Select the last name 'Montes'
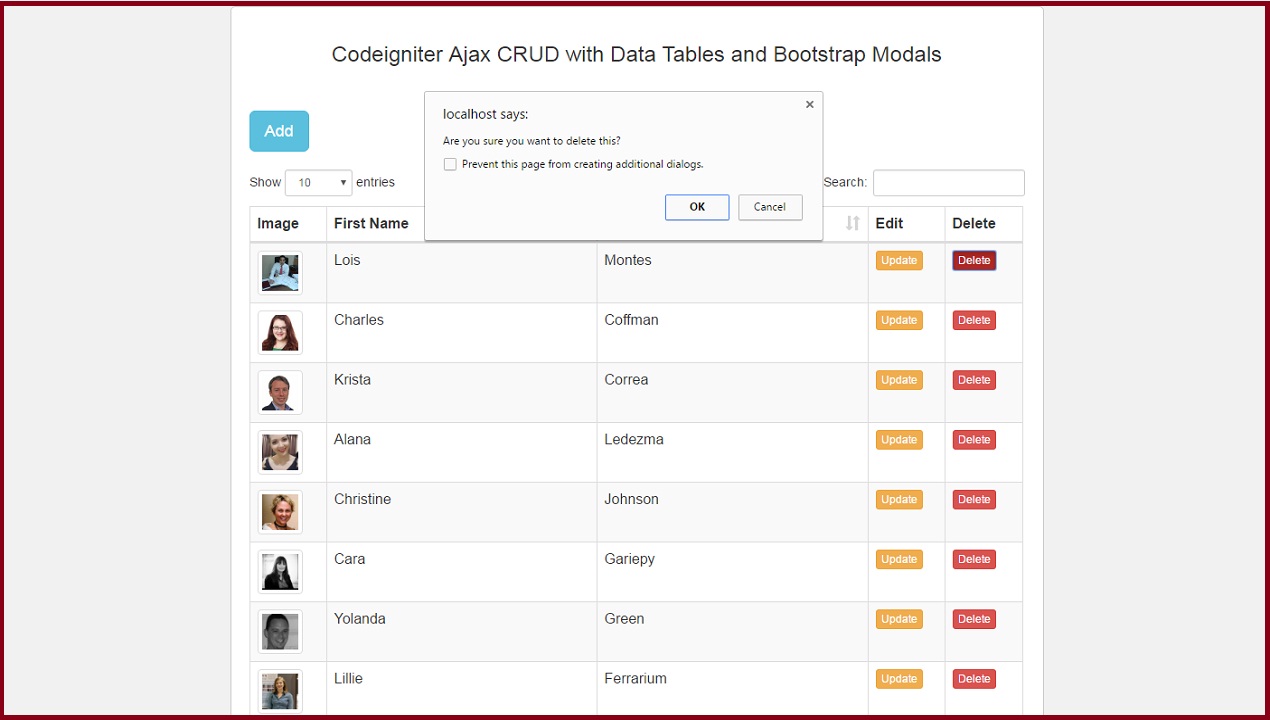The image size is (1270, 720). point(628,260)
